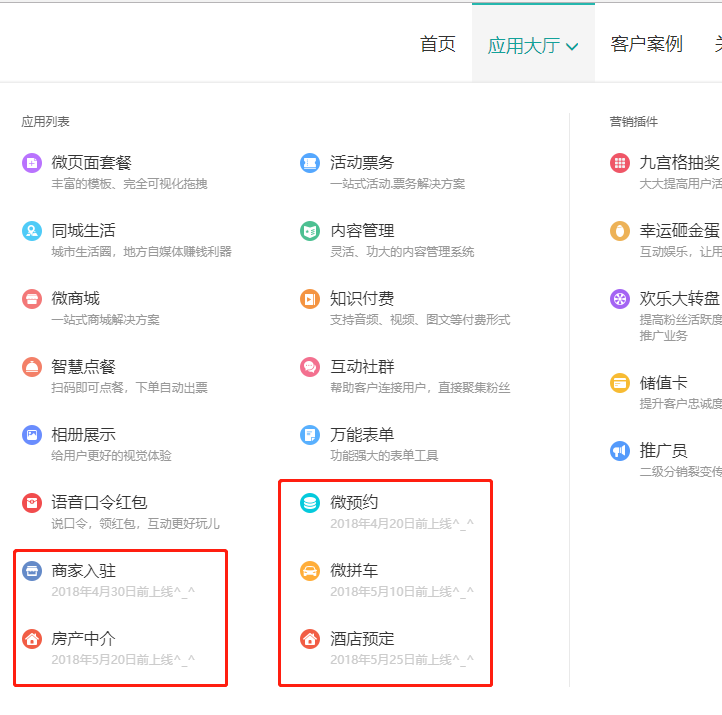Open the 内容管理 app link
722x715 pixels.
point(362,231)
